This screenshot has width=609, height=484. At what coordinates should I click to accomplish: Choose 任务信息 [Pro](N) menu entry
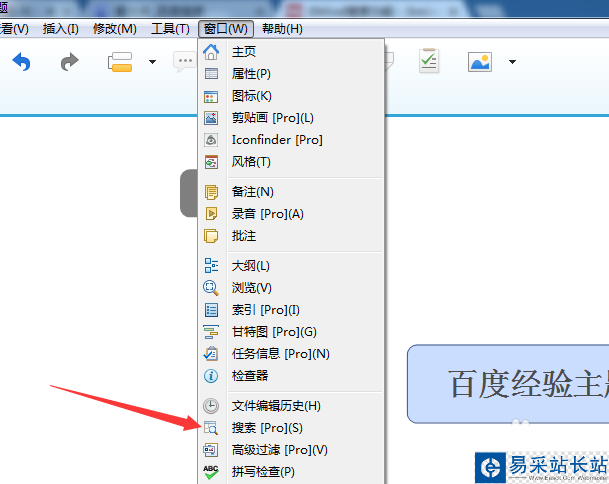click(x=291, y=354)
